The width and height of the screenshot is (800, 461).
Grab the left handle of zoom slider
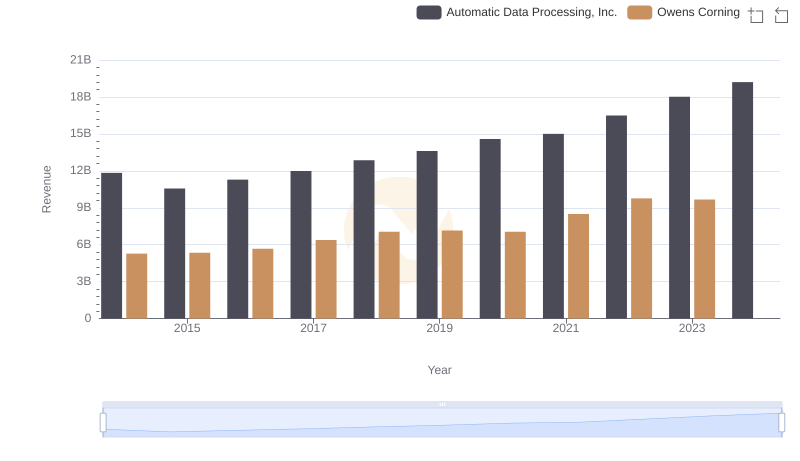[x=103, y=423]
